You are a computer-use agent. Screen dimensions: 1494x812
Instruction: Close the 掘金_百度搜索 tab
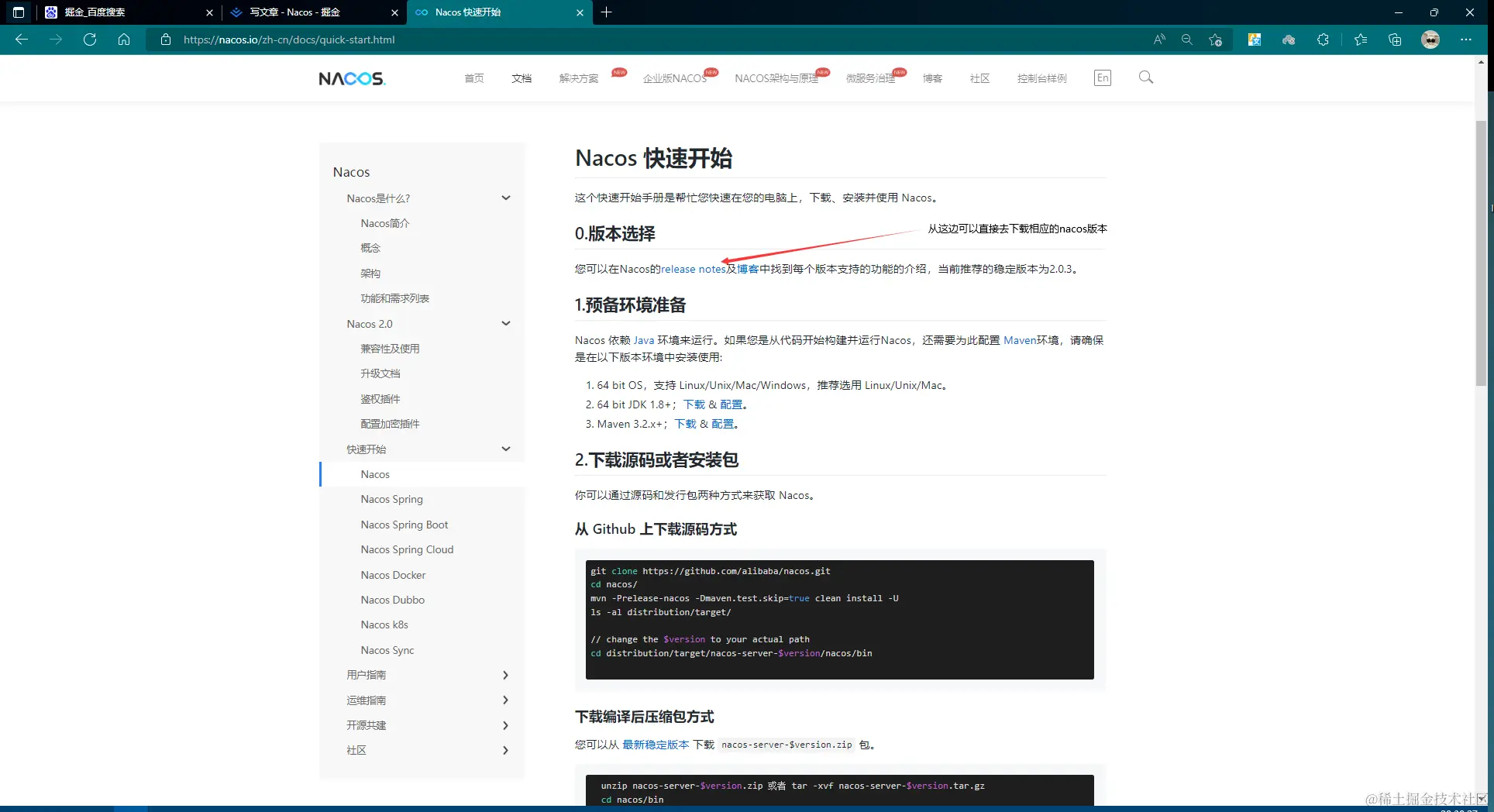(x=209, y=12)
